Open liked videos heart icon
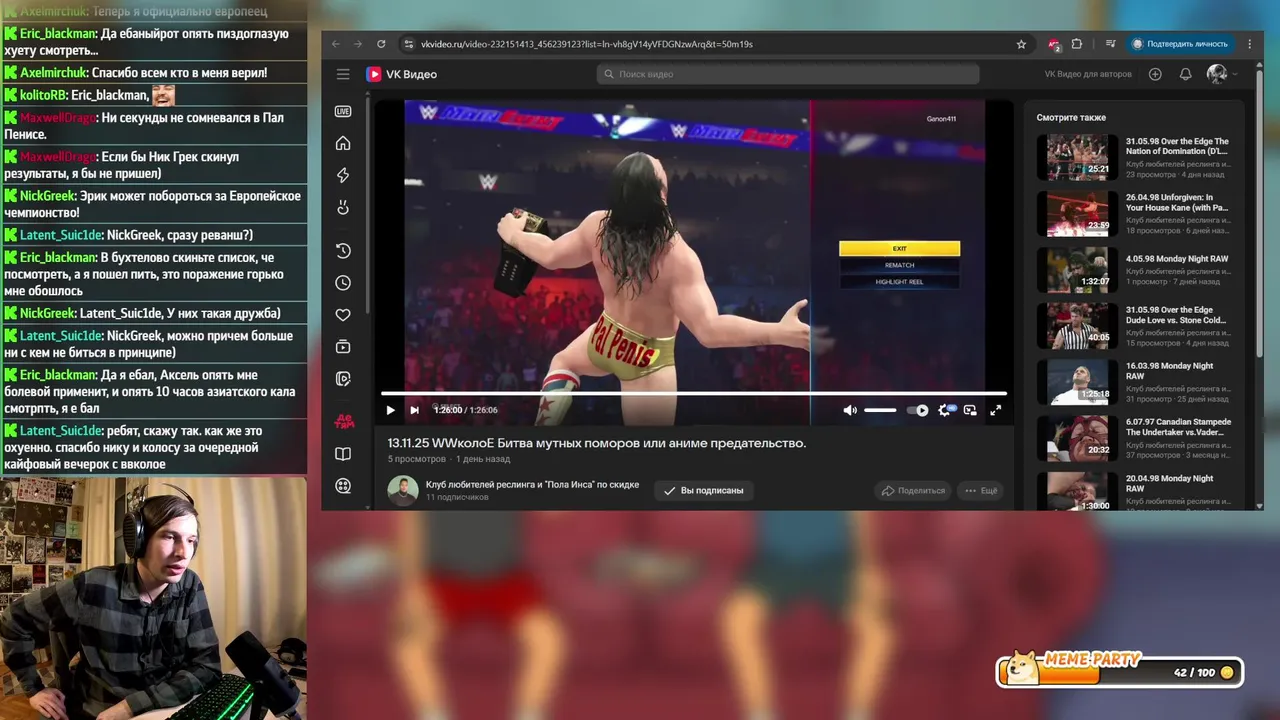 pyautogui.click(x=343, y=315)
